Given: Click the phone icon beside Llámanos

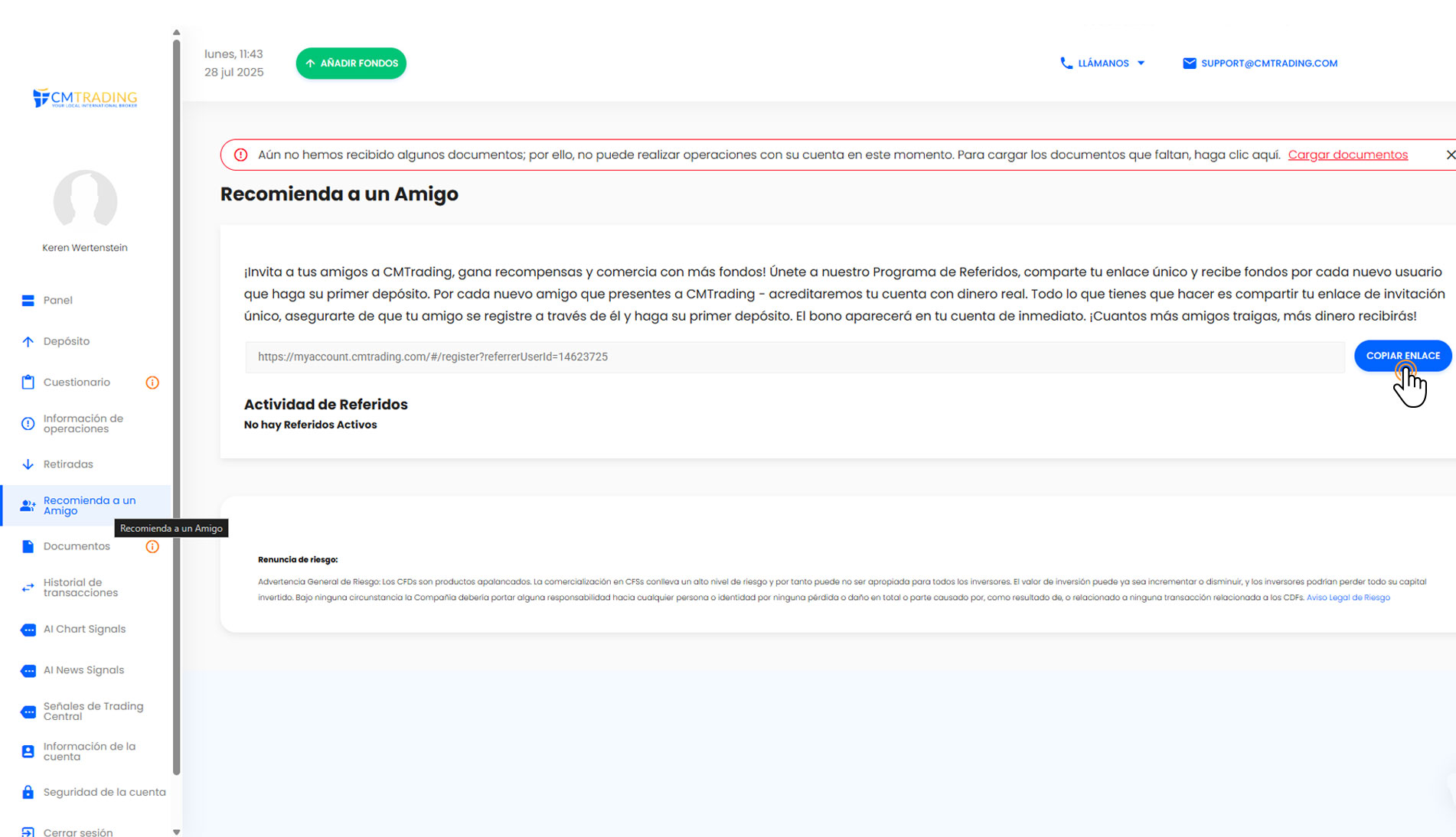Looking at the screenshot, I should coord(1066,64).
